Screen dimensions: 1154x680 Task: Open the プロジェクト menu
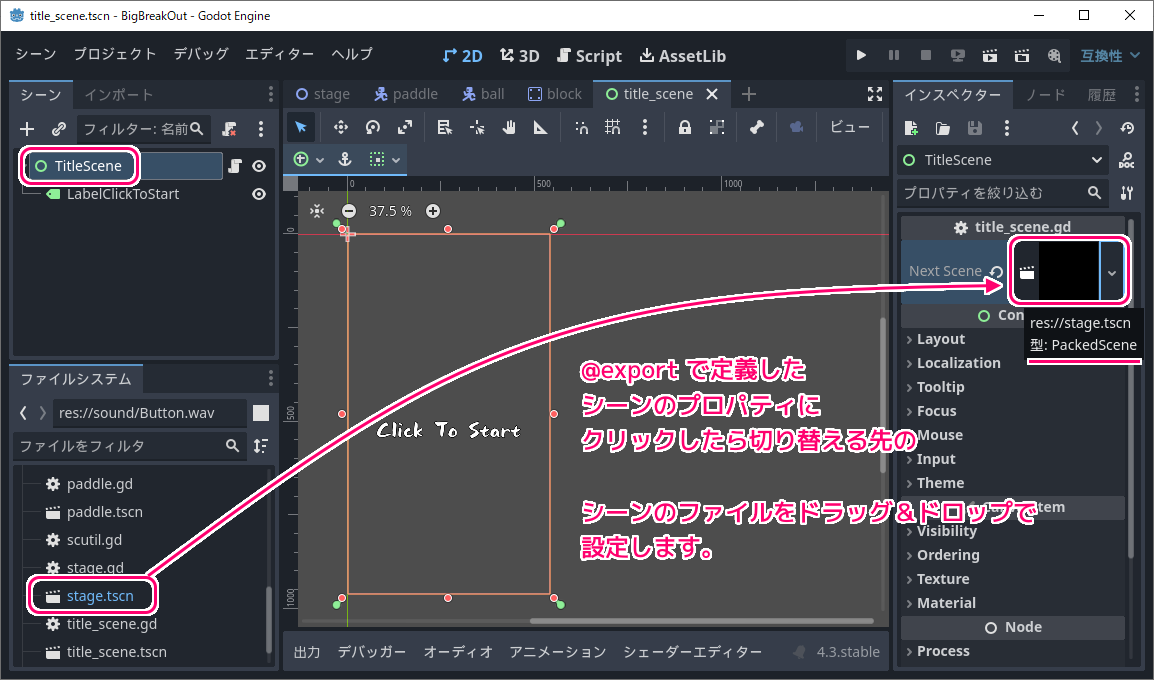(115, 54)
